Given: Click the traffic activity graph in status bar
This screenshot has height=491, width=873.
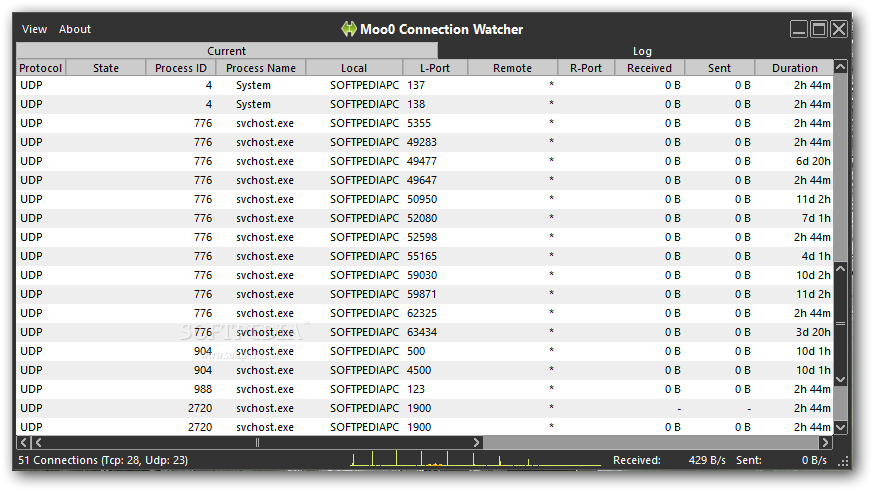Looking at the screenshot, I should click(x=476, y=458).
